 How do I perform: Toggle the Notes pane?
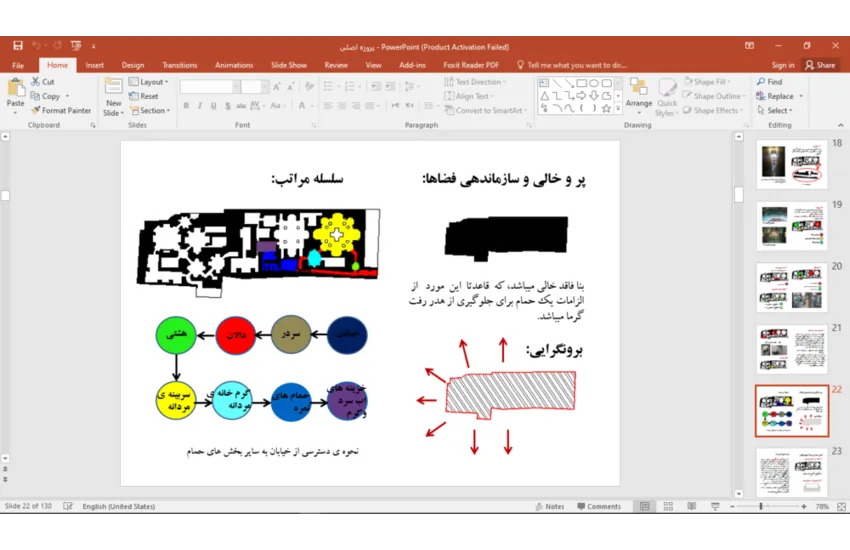pos(549,507)
